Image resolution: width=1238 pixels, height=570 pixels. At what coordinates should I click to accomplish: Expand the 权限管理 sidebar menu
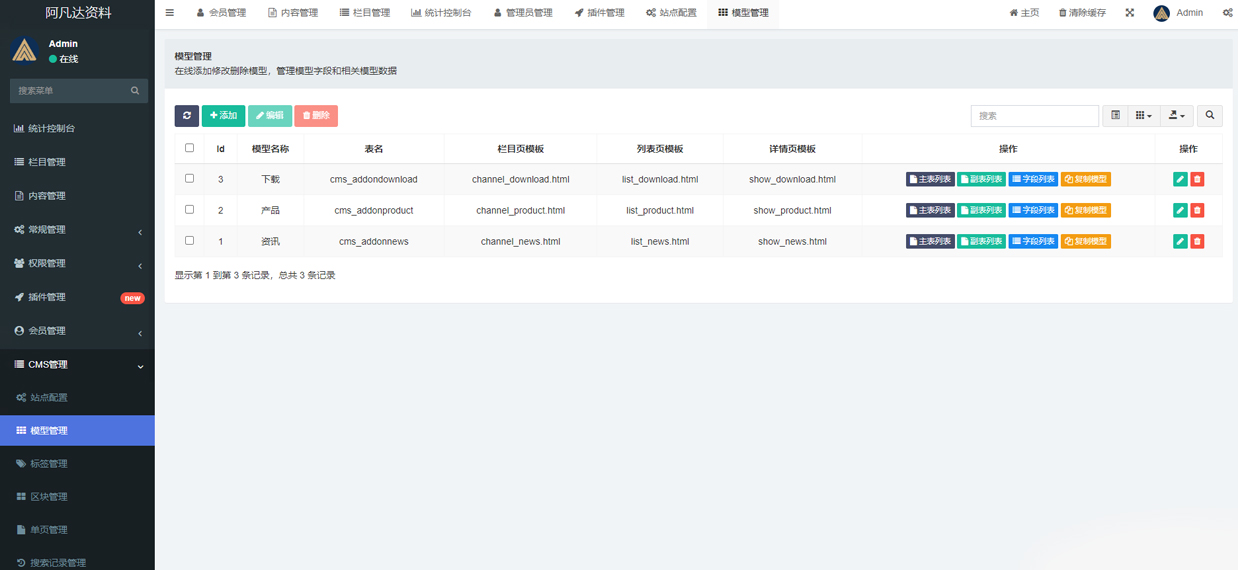click(x=77, y=264)
